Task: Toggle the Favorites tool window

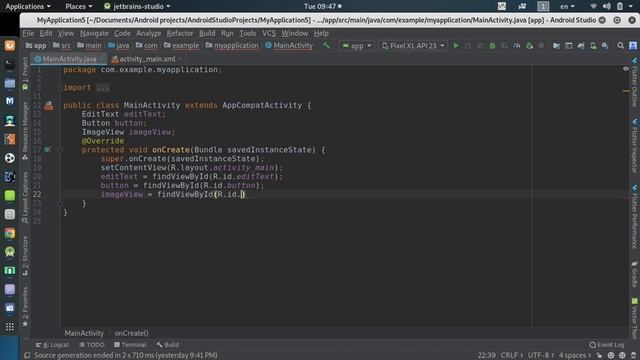Action: point(25,306)
